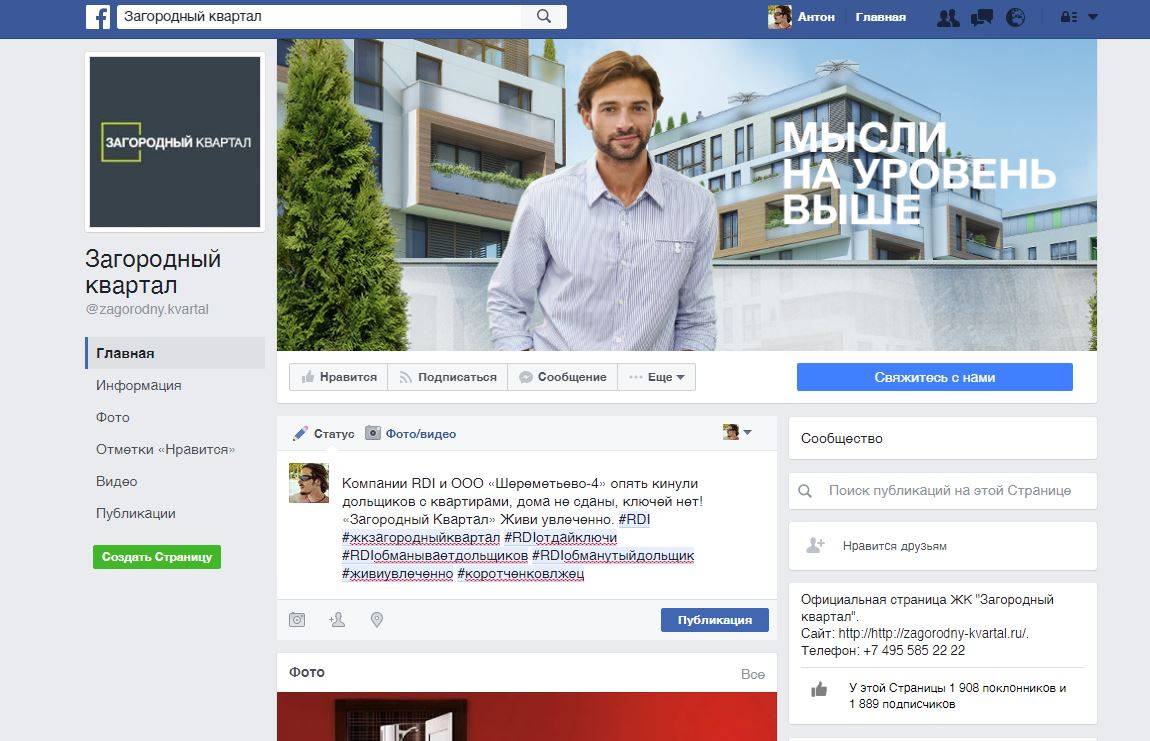Click the Публикация post button
This screenshot has height=741, width=1150.
714,620
